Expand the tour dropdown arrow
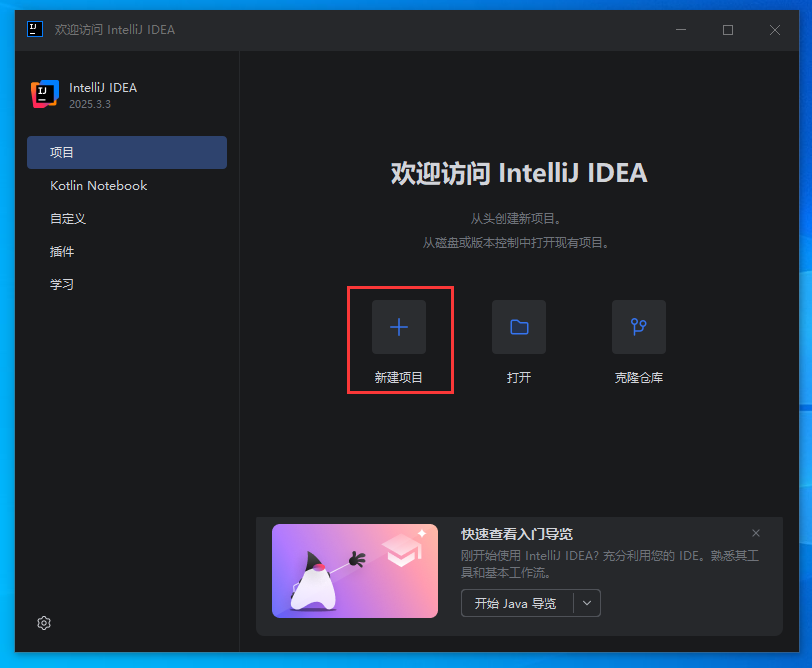The width and height of the screenshot is (812, 668). point(587,603)
